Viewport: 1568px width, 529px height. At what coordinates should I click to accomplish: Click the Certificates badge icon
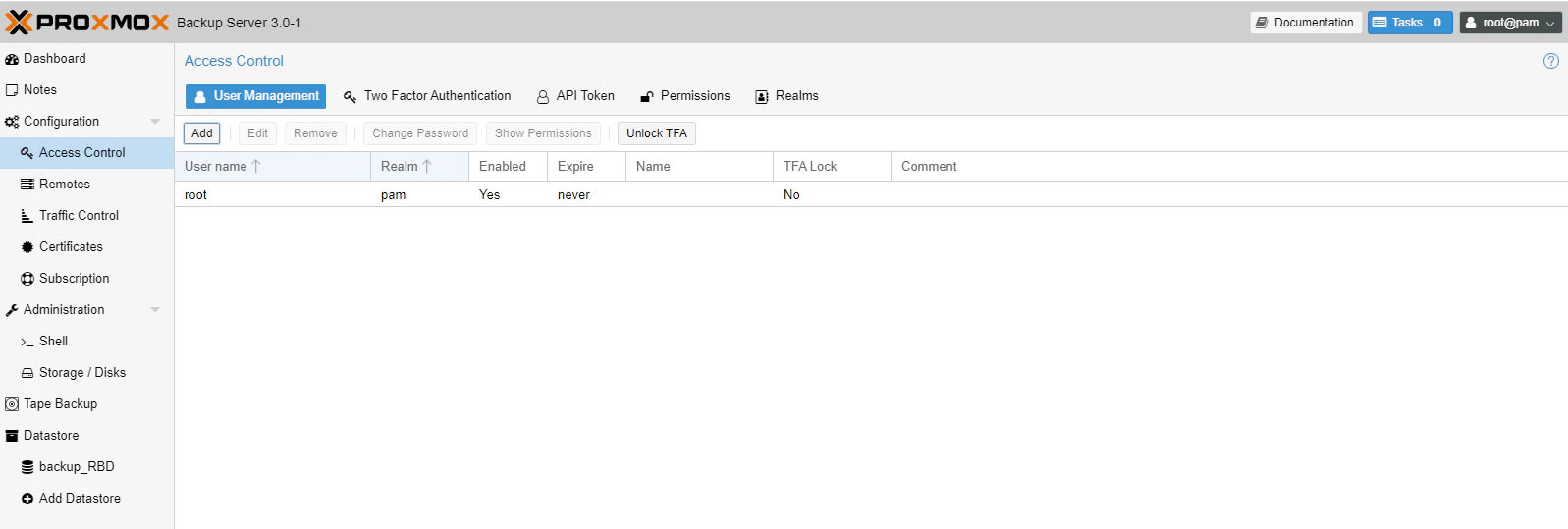27,247
